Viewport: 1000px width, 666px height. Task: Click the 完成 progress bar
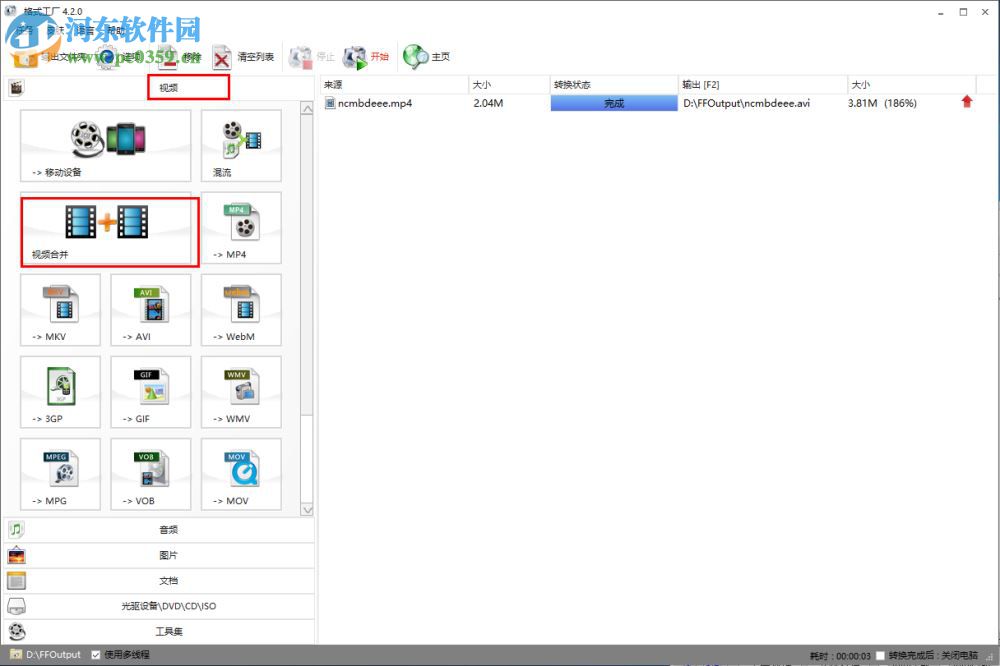click(614, 103)
